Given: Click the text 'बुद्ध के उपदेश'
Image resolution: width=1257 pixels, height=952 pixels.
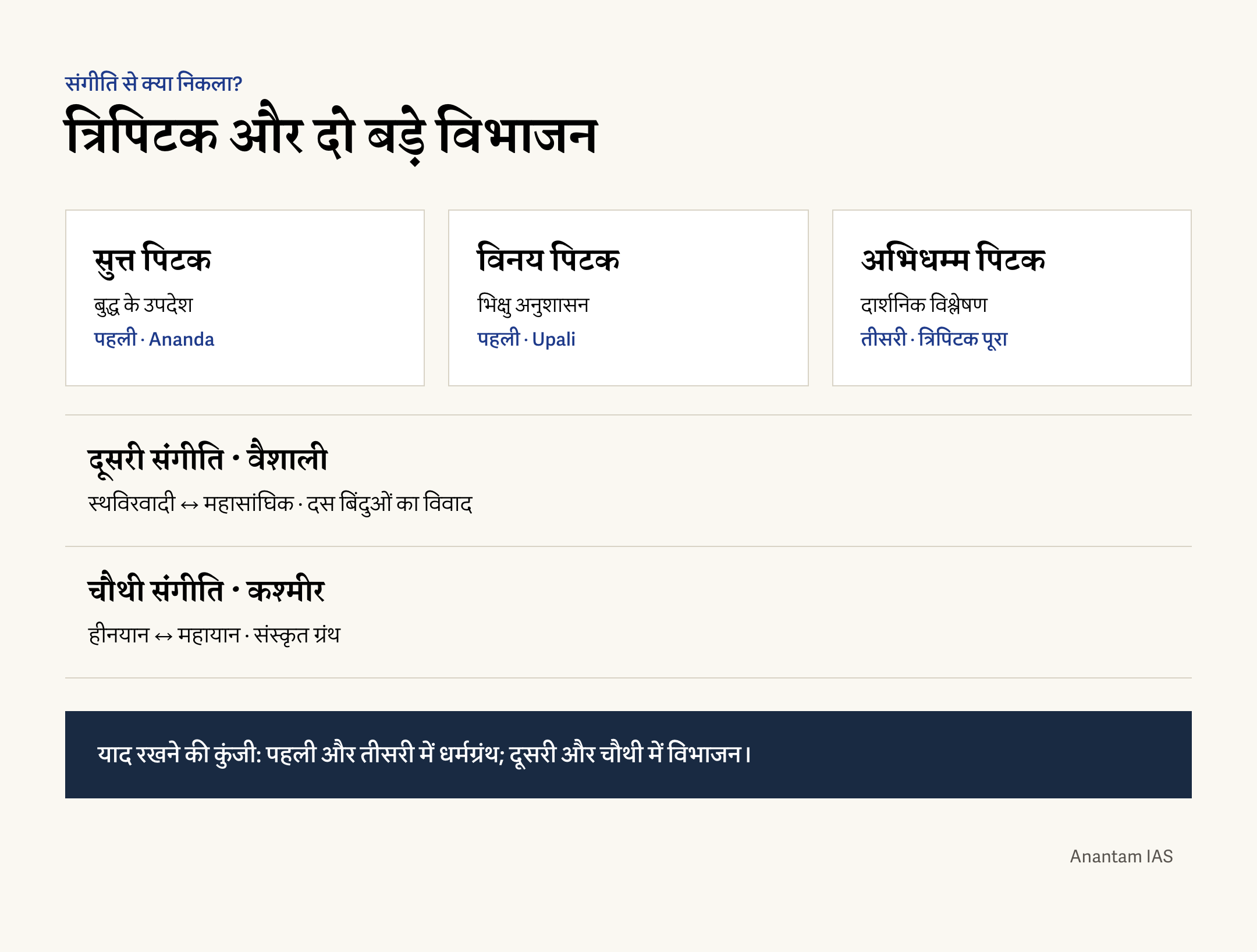Looking at the screenshot, I should 143,305.
